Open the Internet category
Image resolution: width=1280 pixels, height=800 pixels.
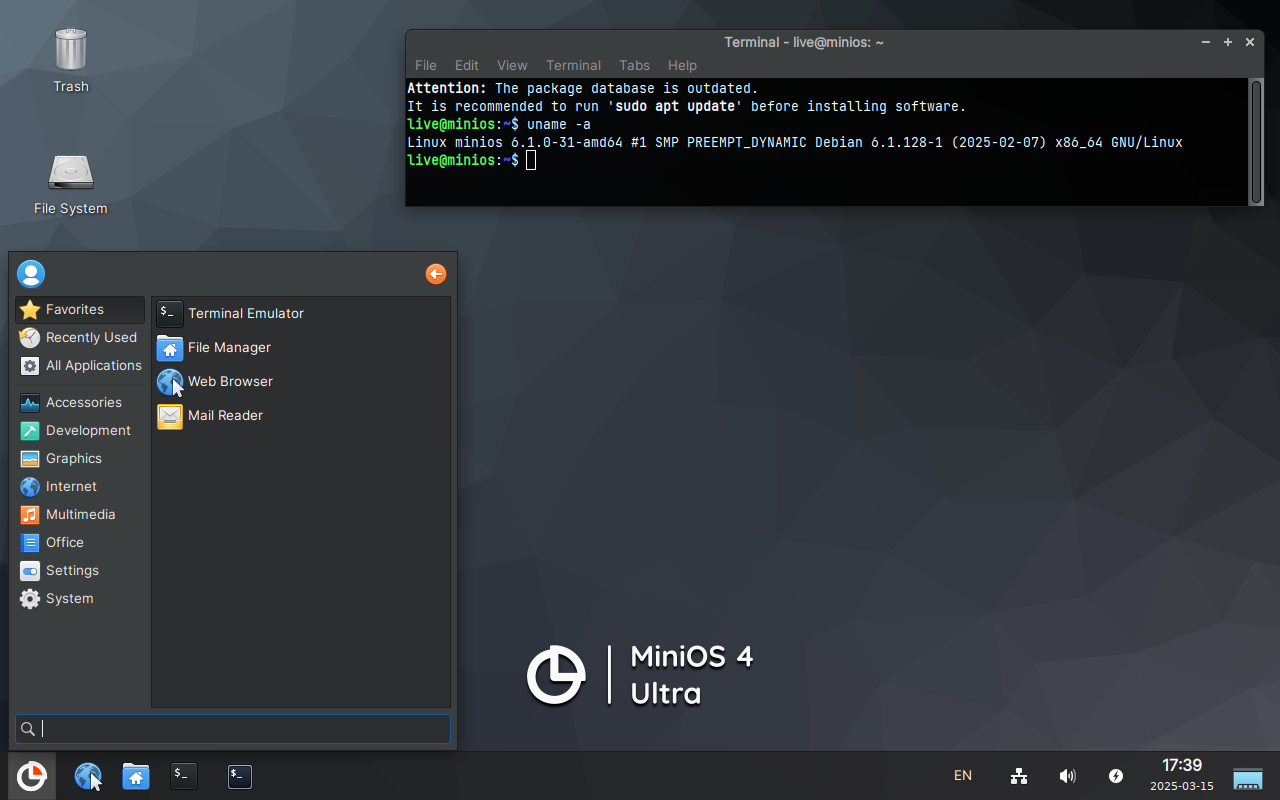pyautogui.click(x=80, y=487)
